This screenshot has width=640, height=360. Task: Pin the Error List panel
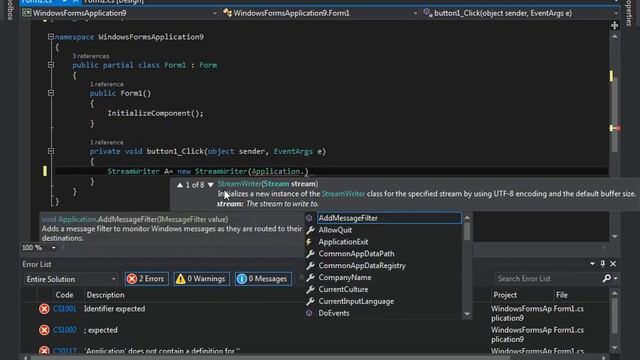(603, 264)
